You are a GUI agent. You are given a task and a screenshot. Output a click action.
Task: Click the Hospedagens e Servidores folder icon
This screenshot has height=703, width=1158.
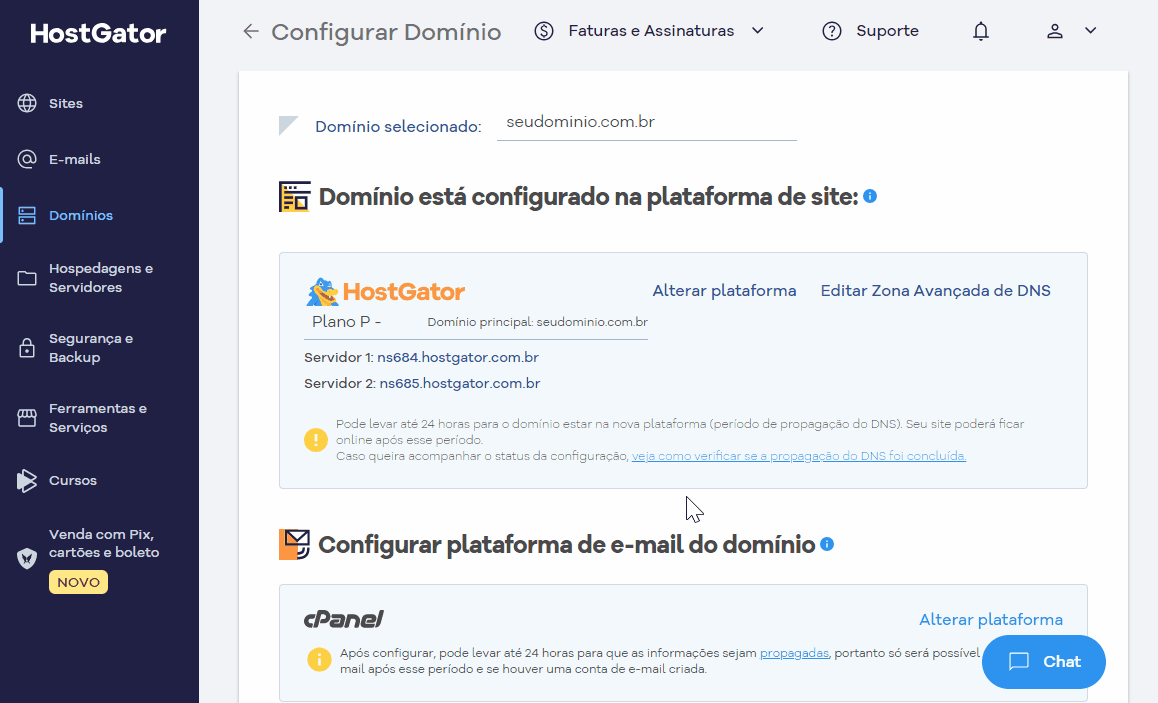(27, 278)
